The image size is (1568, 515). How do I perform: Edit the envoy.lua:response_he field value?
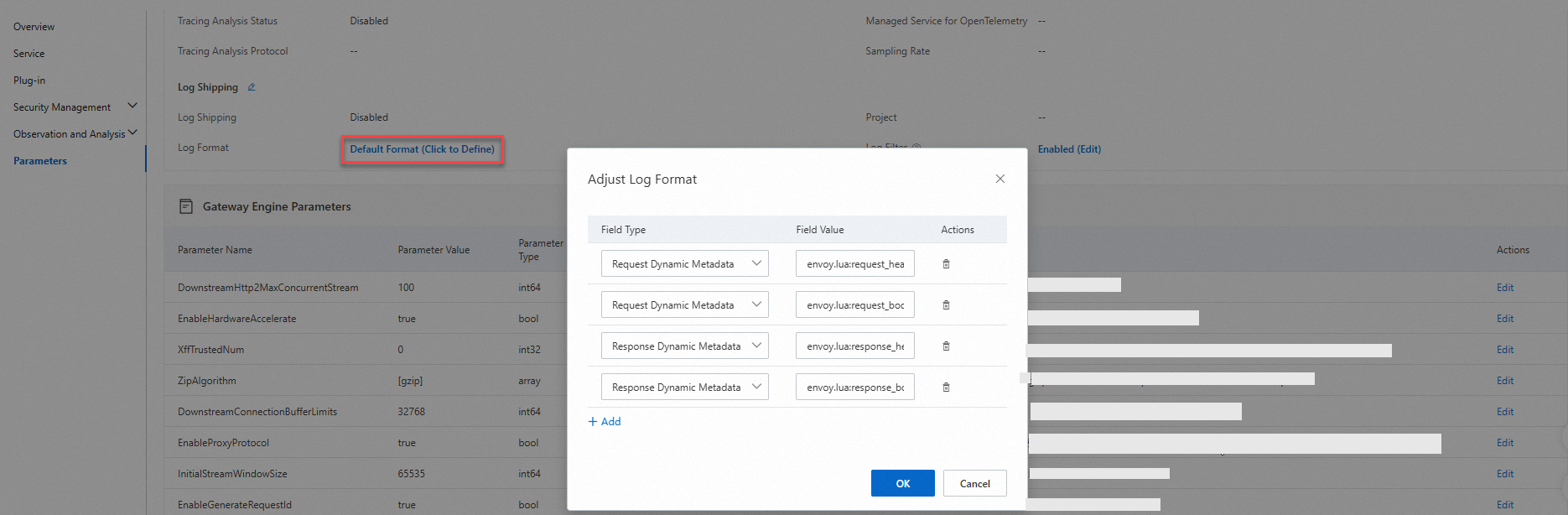(x=854, y=346)
